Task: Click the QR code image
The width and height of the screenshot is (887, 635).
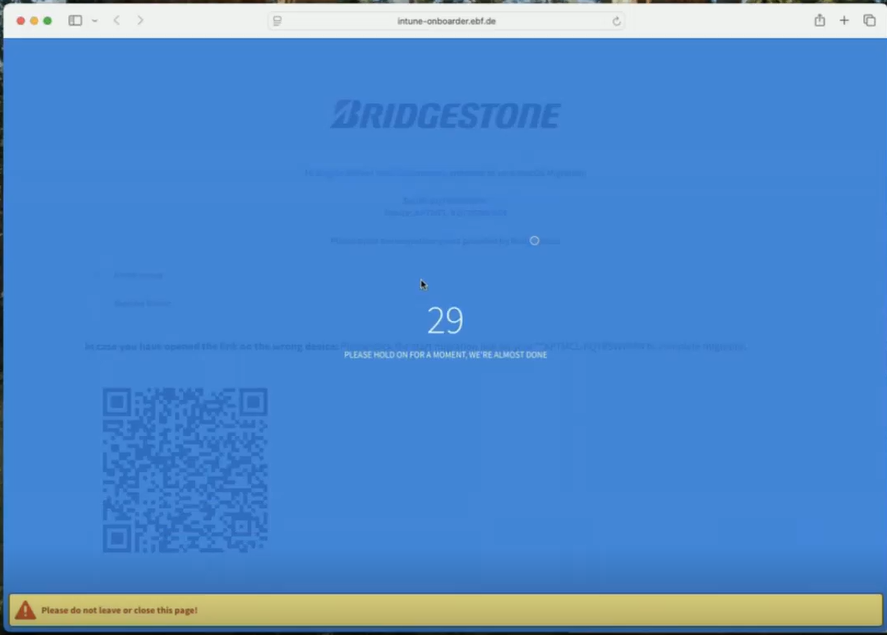Action: coord(185,470)
